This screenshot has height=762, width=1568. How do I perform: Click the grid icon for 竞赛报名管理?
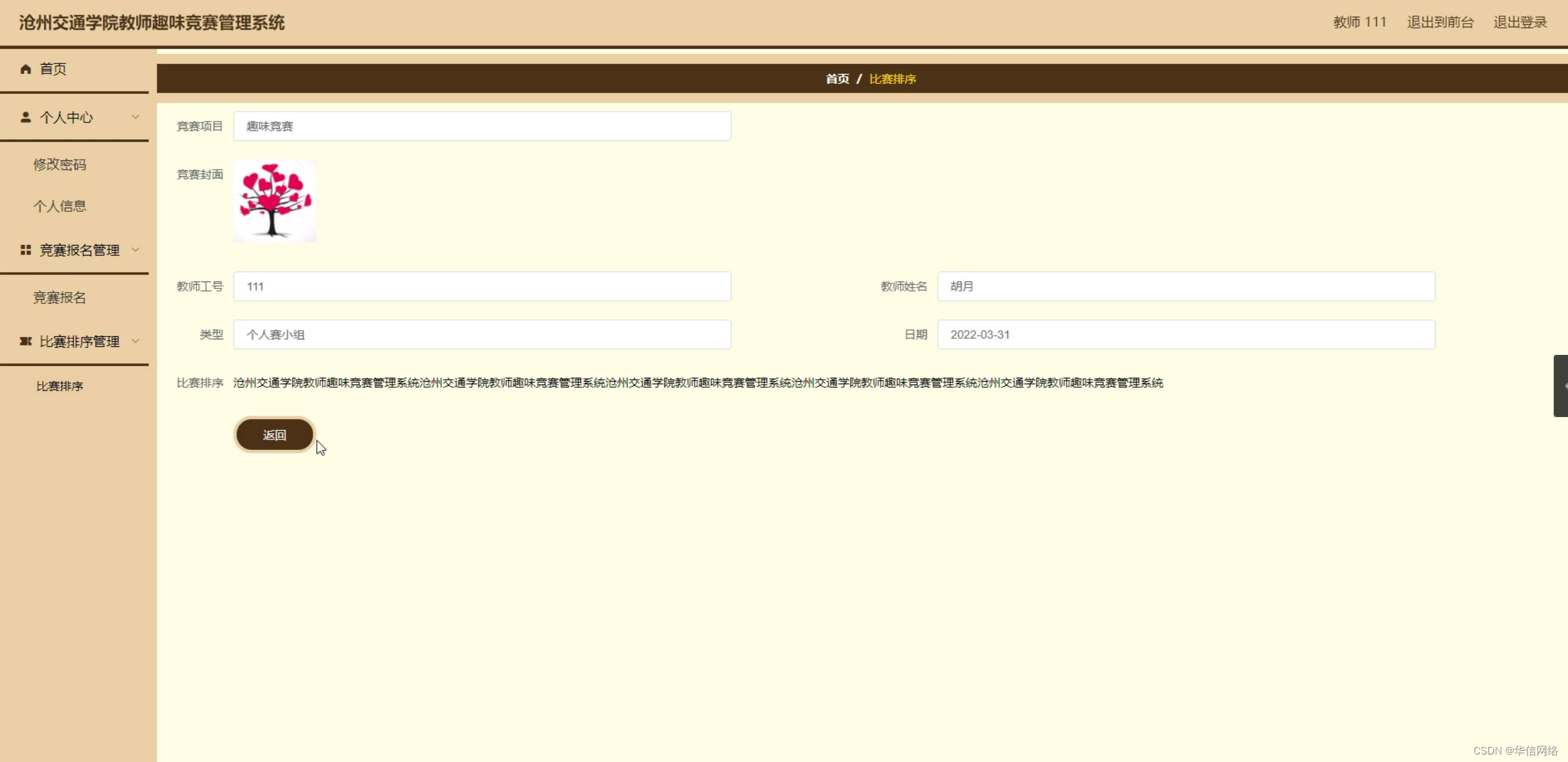[25, 250]
